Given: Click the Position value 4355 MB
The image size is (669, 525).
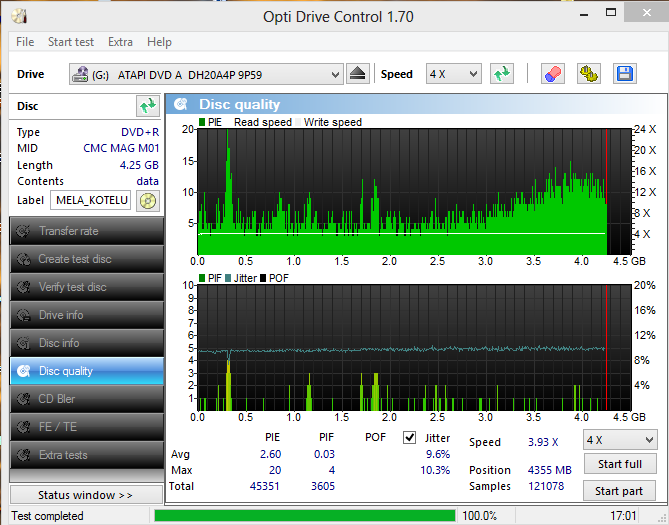Looking at the screenshot, I should [550, 470].
